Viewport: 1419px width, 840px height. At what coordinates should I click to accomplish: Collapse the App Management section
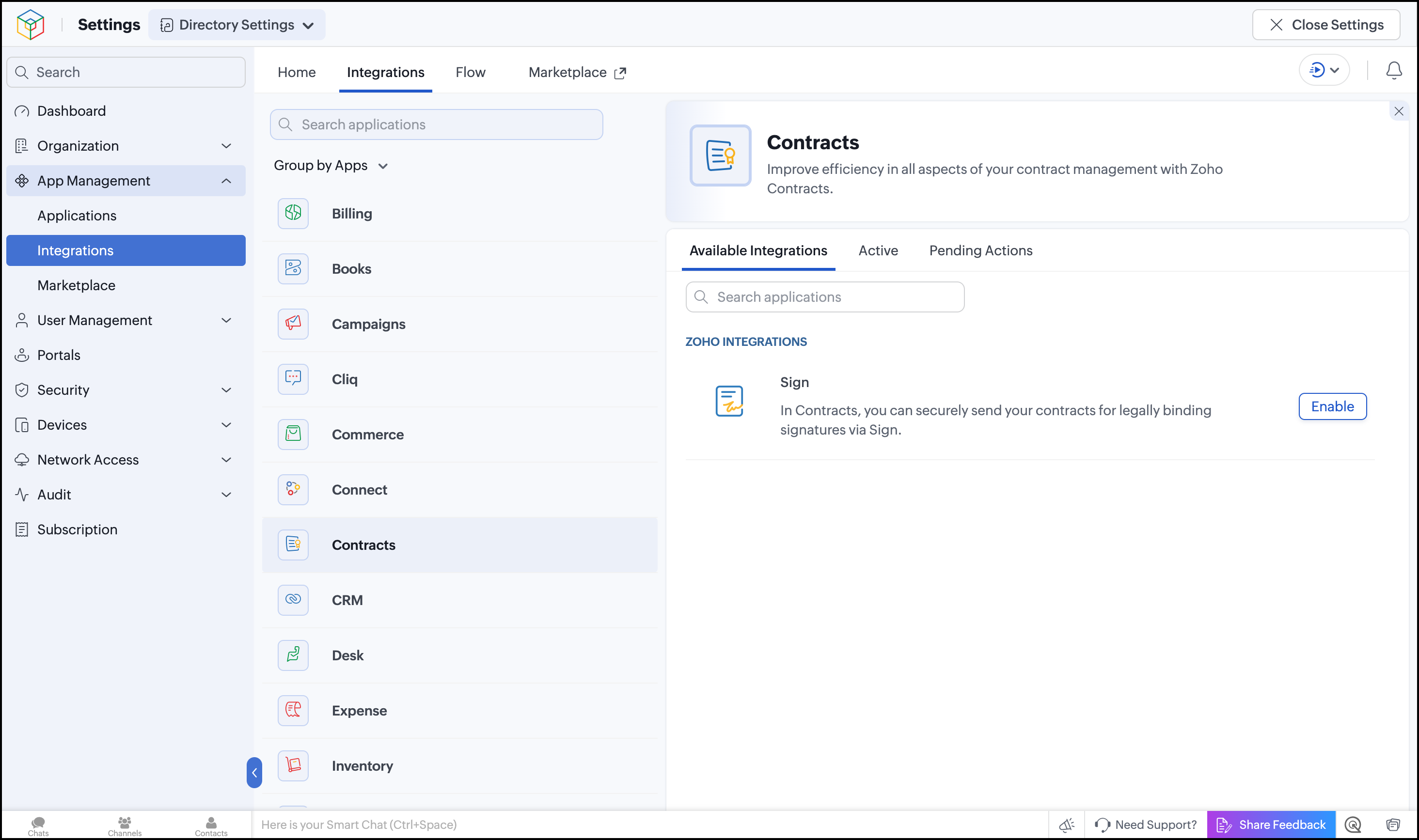126,181
